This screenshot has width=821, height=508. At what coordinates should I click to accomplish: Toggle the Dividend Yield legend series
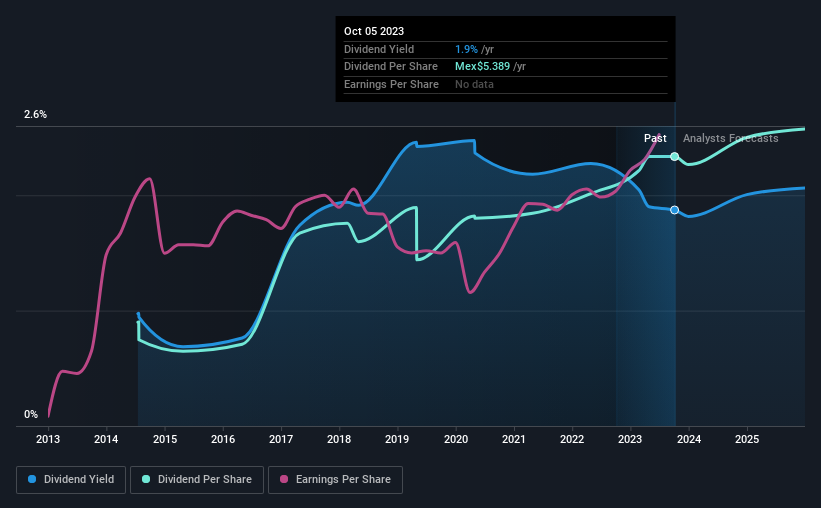coord(71,480)
